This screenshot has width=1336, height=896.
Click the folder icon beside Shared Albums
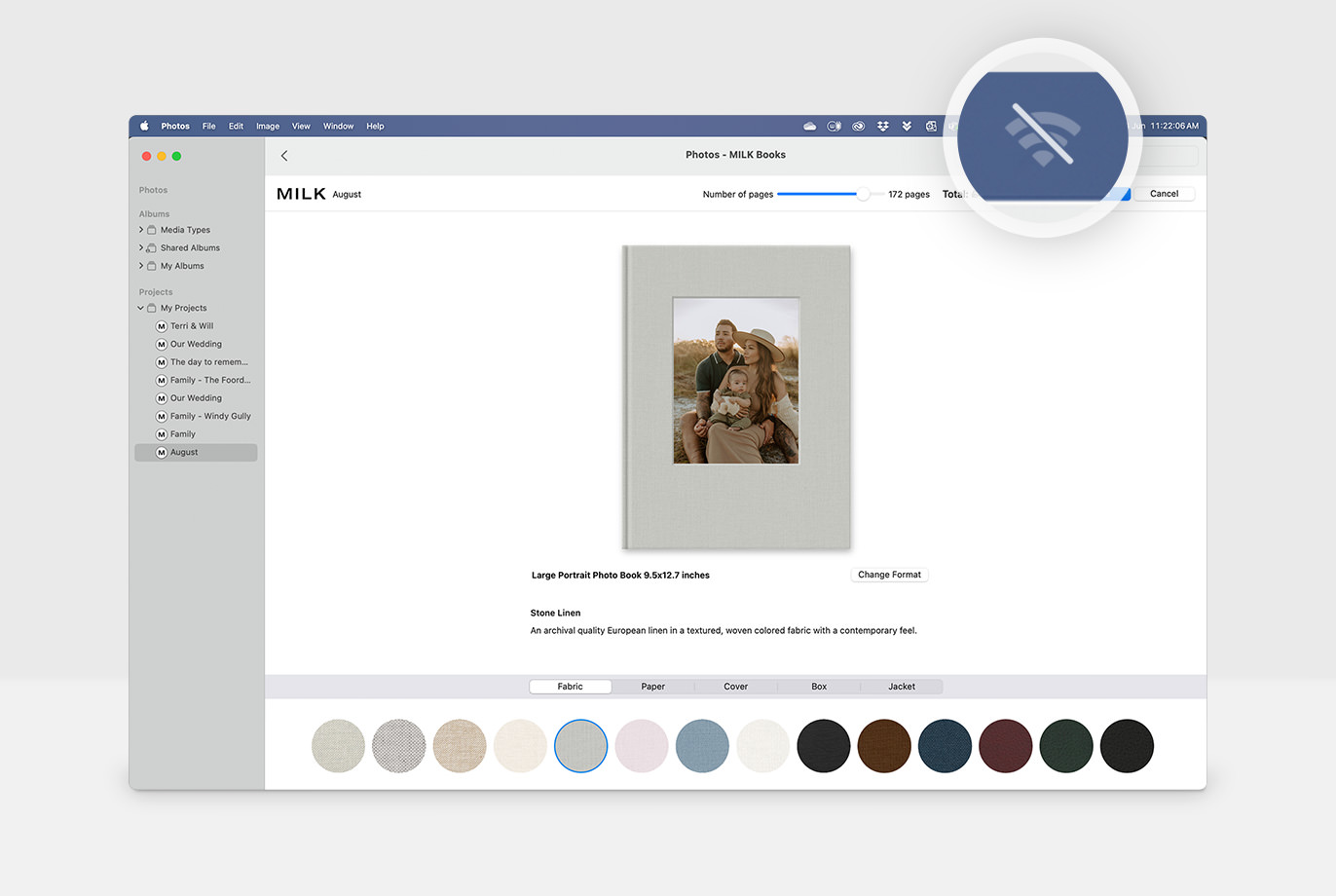coord(151,247)
